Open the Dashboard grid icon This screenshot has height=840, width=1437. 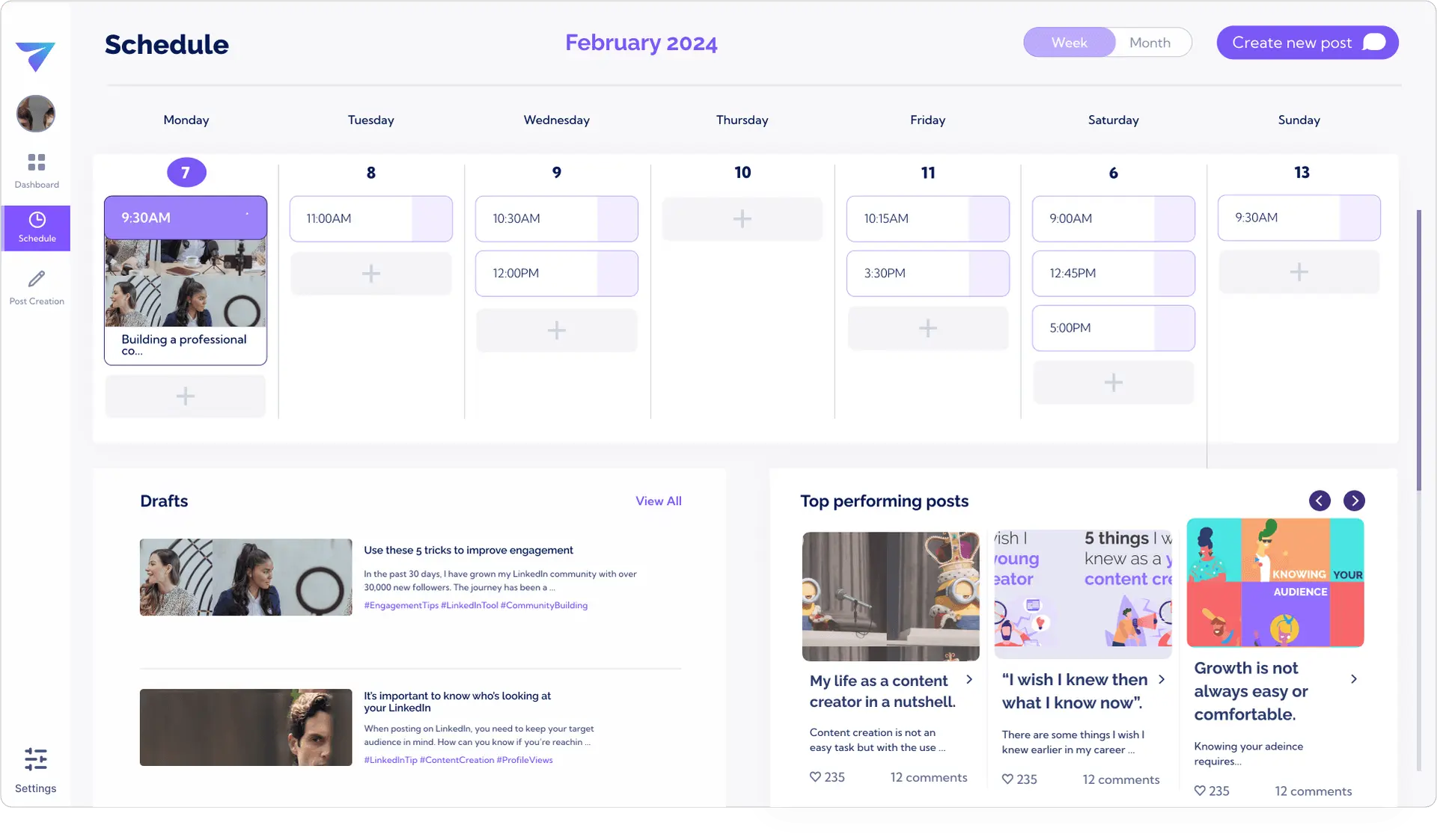coord(36,162)
